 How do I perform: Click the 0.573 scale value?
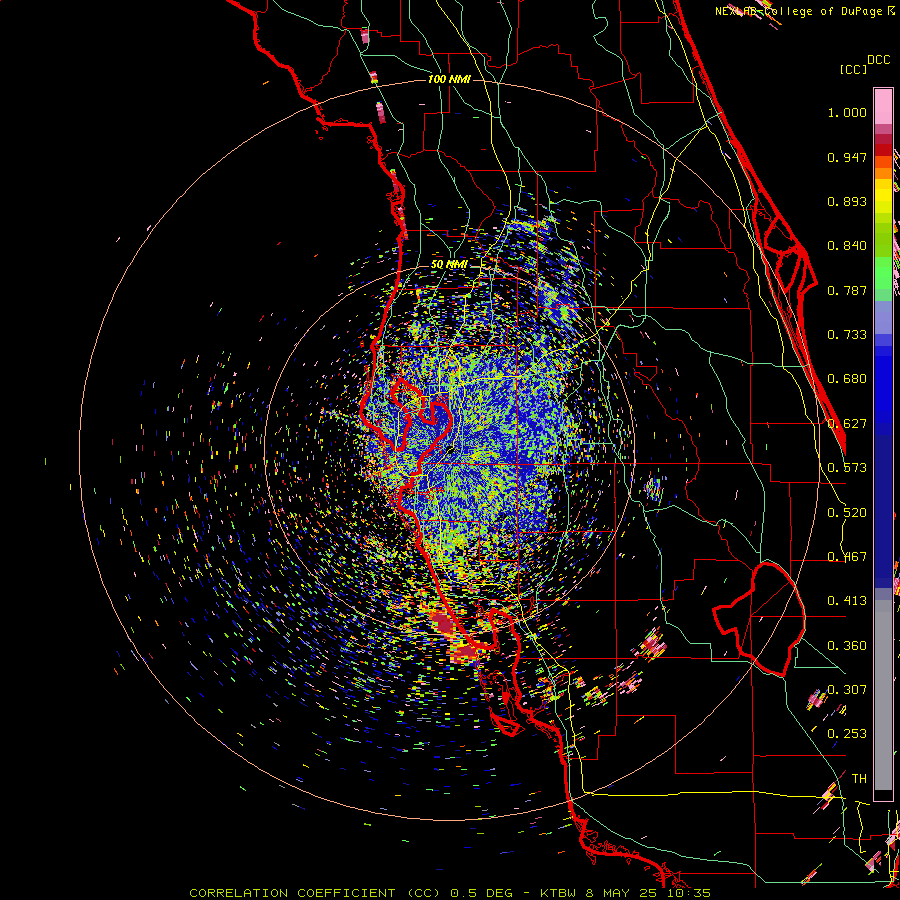(847, 468)
